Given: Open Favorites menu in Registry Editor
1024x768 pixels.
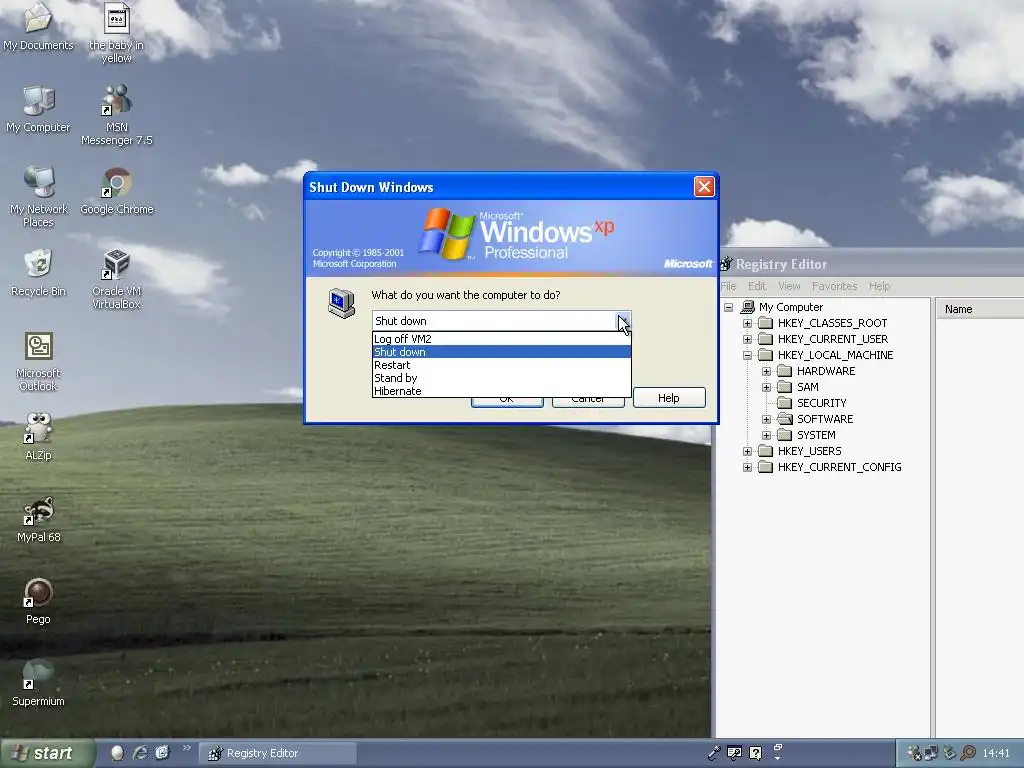Looking at the screenshot, I should 835,286.
